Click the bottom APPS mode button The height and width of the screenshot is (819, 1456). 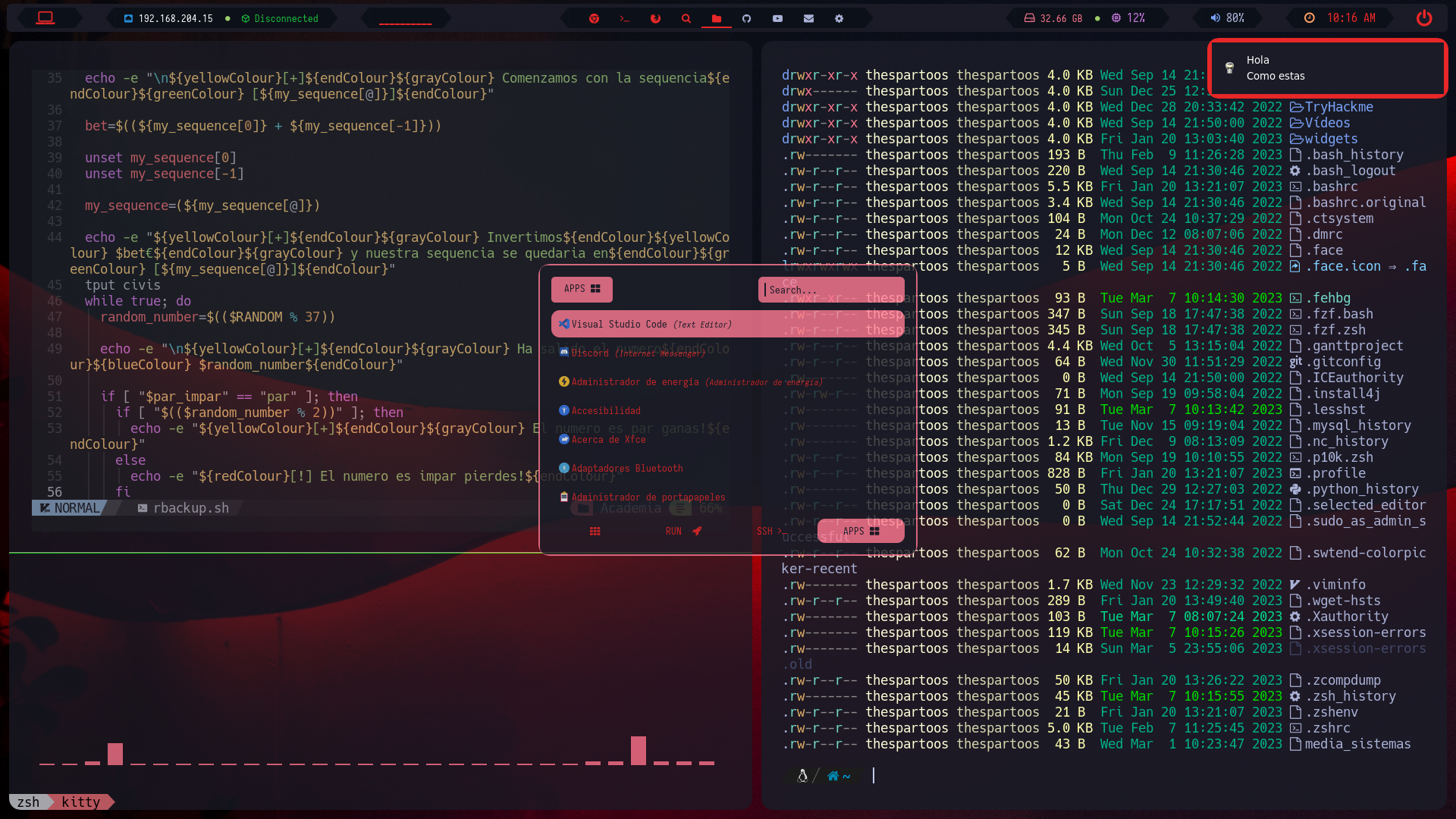(861, 531)
